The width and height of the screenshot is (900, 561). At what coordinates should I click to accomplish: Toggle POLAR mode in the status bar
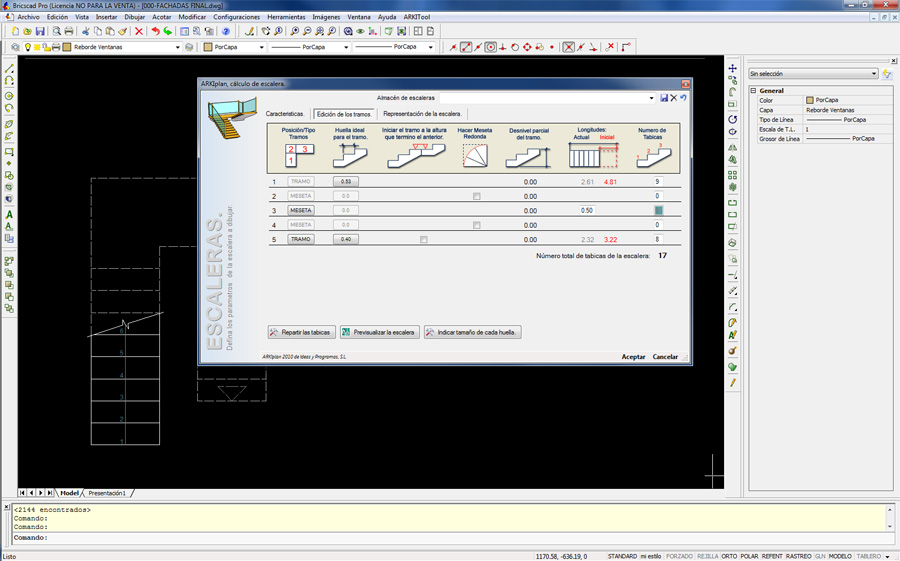tap(749, 556)
